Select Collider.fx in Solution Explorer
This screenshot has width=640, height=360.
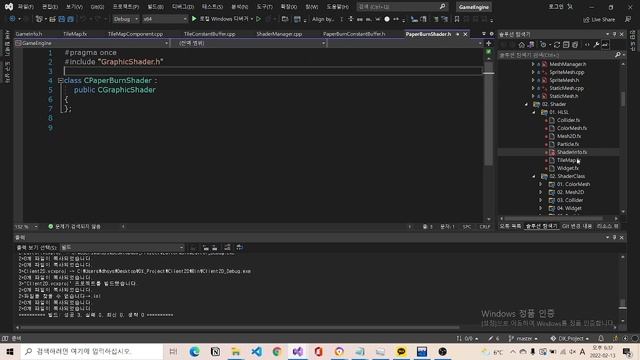click(x=568, y=120)
